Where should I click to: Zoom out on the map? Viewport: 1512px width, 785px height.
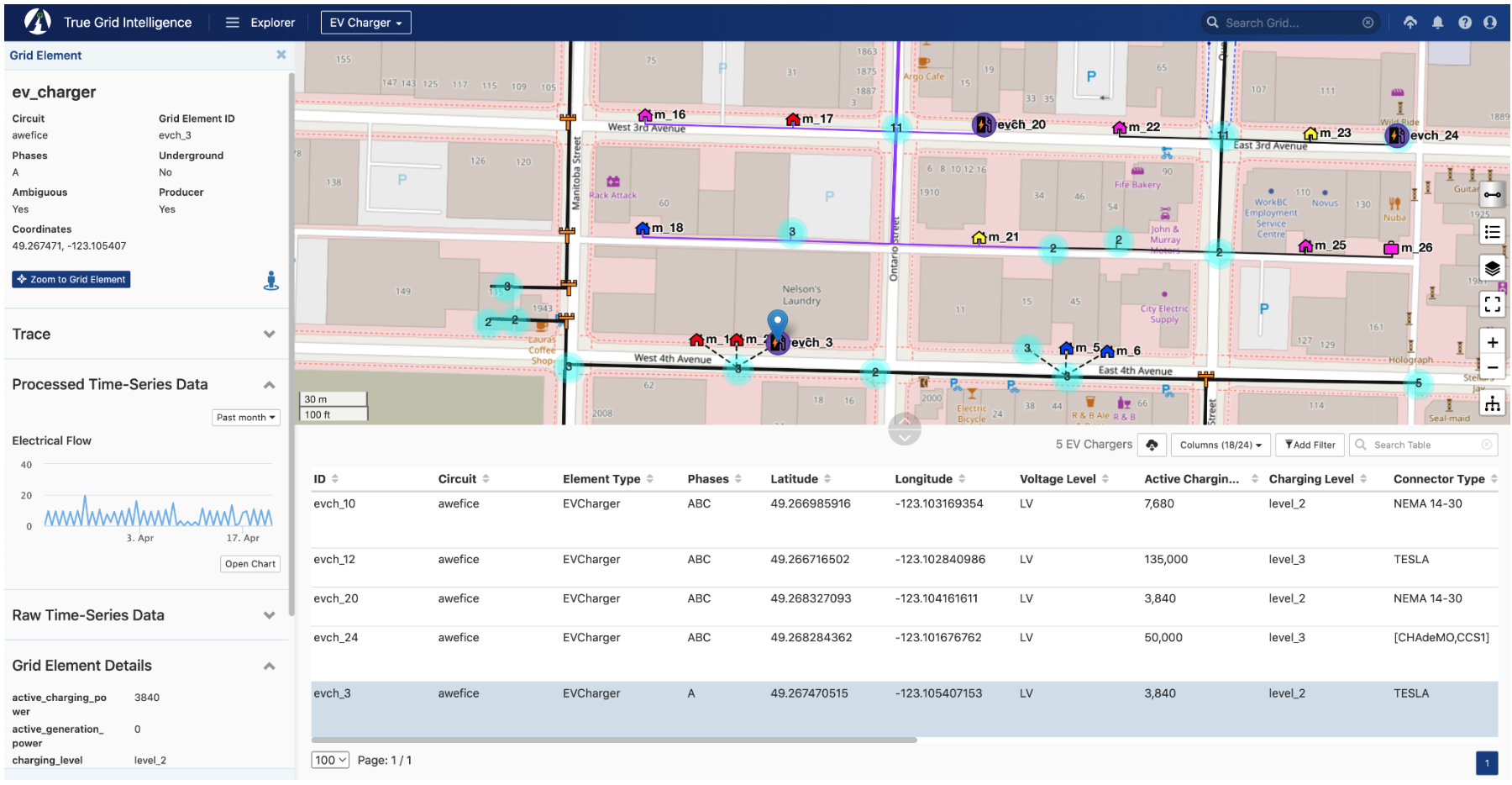tap(1492, 367)
